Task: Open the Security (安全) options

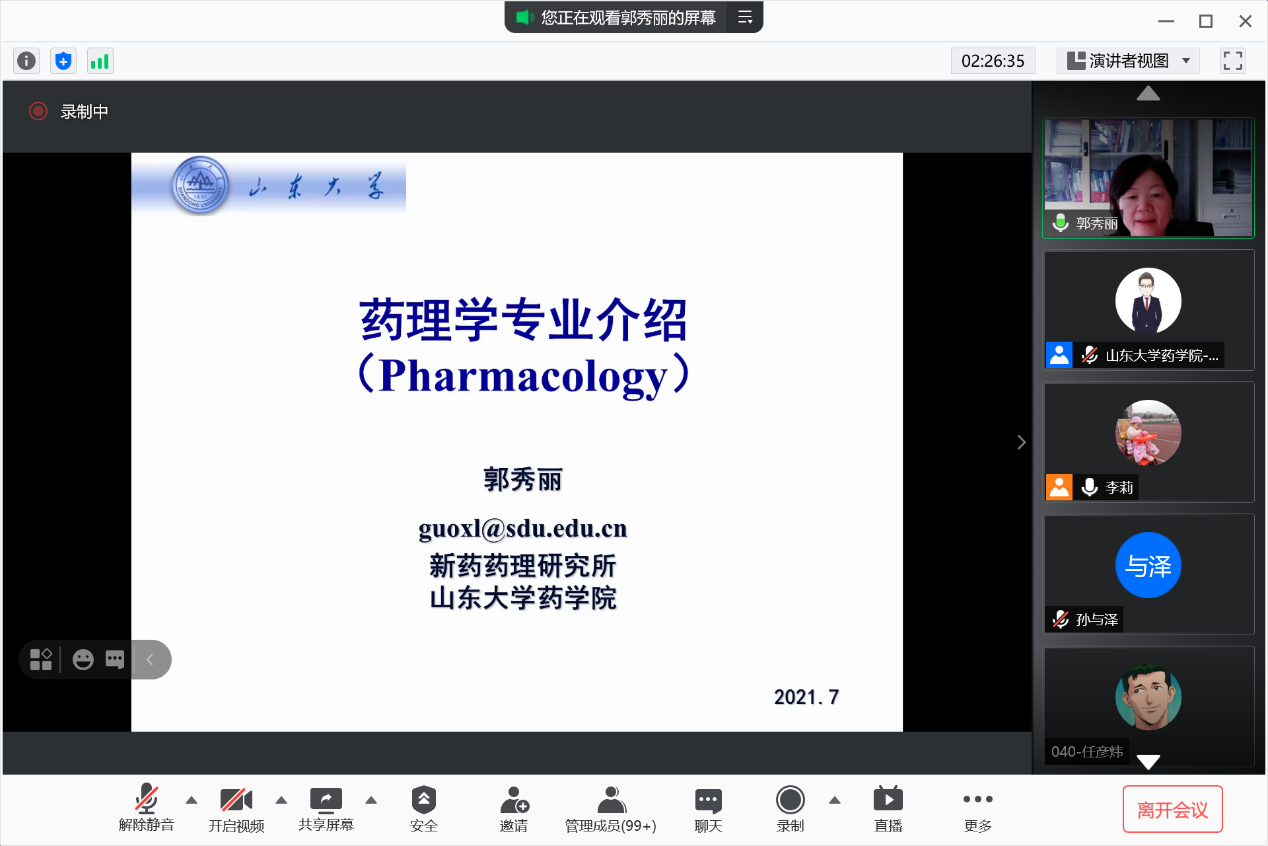Action: [424, 809]
